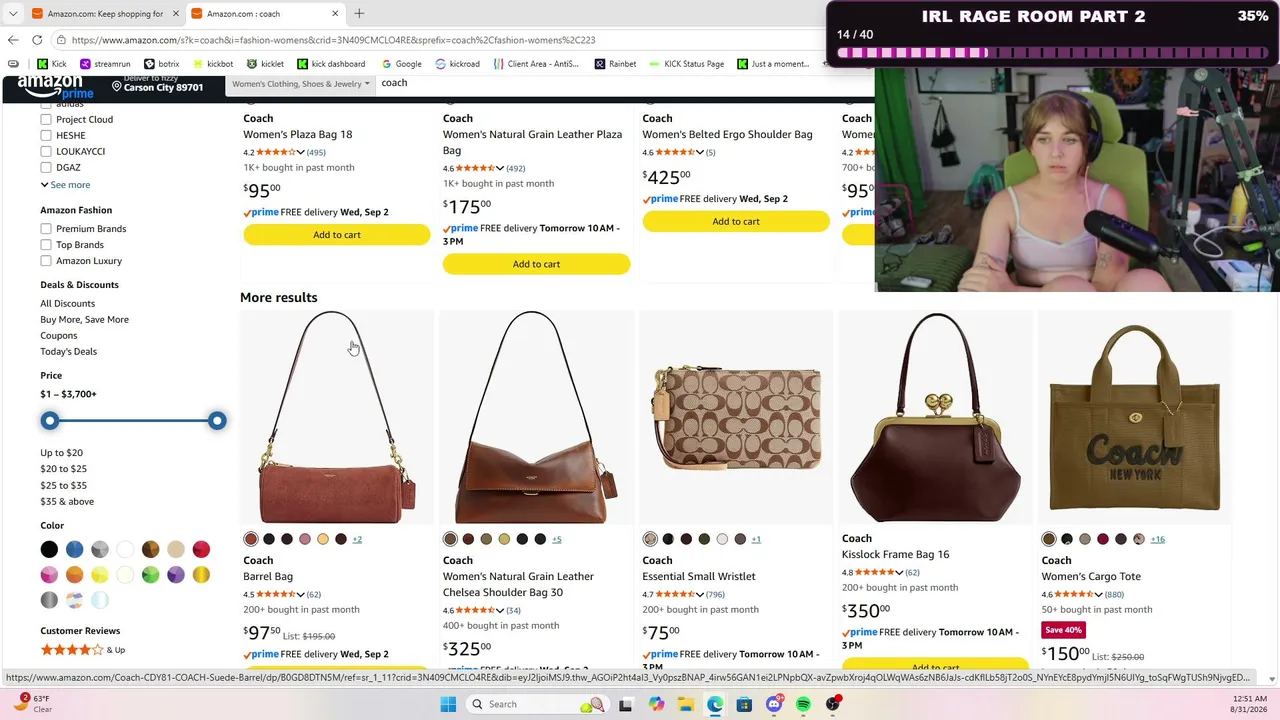The image size is (1280, 720).
Task: Open the Windows Start menu
Action: pos(447,704)
